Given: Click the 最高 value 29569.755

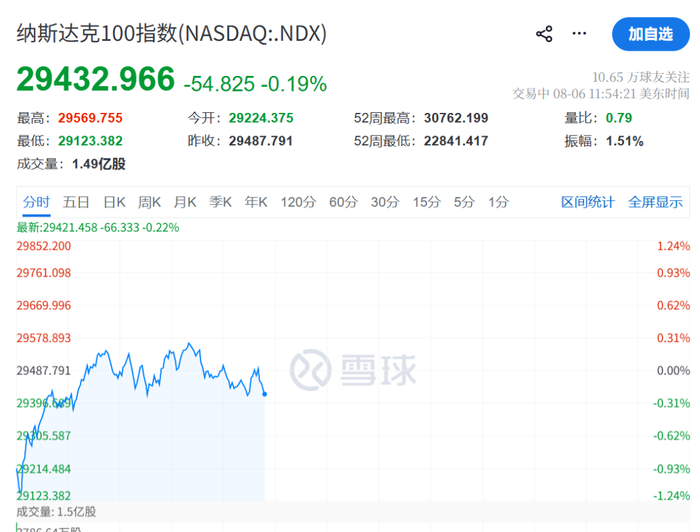Looking at the screenshot, I should (90, 118).
